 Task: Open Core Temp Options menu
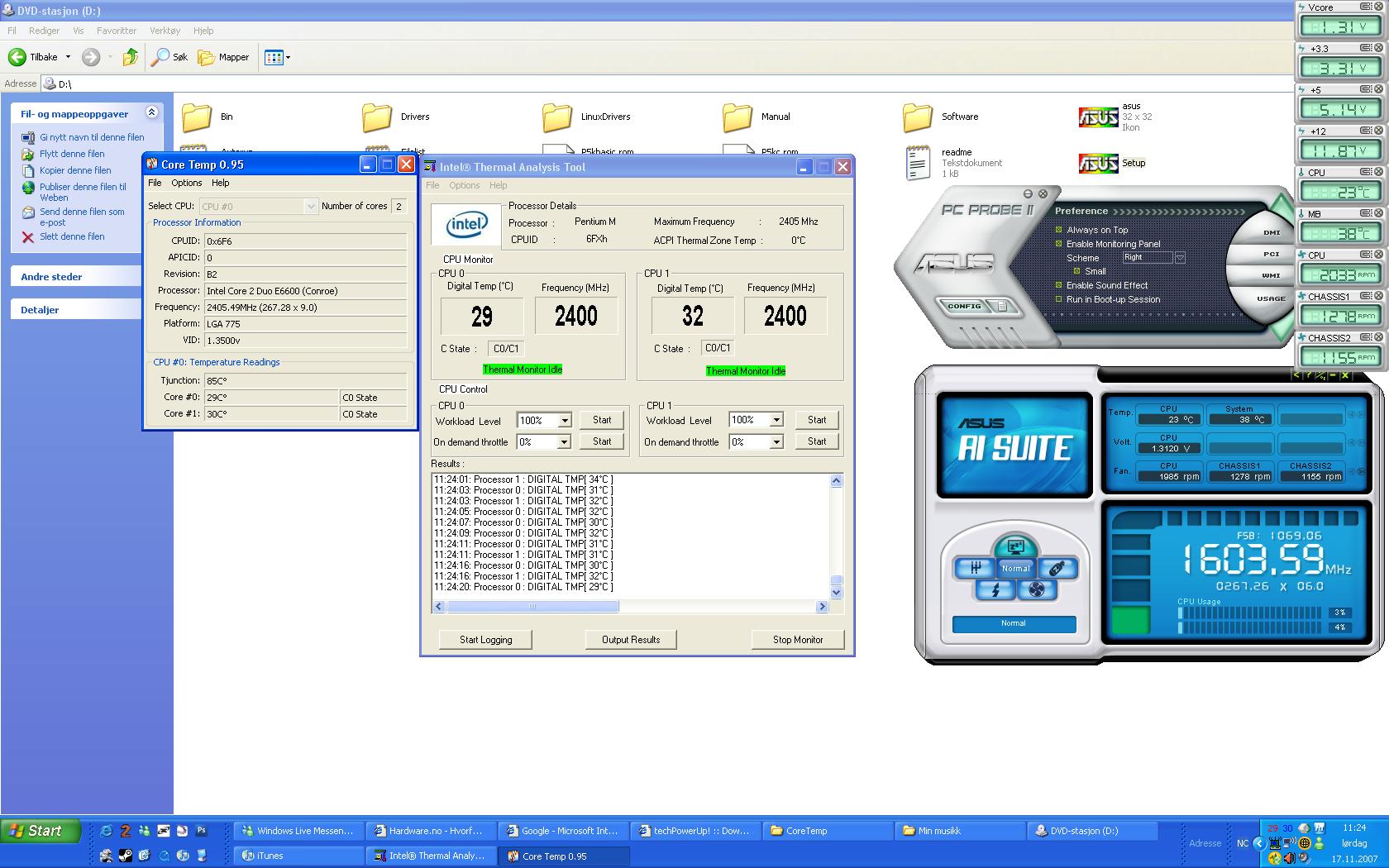[x=187, y=183]
